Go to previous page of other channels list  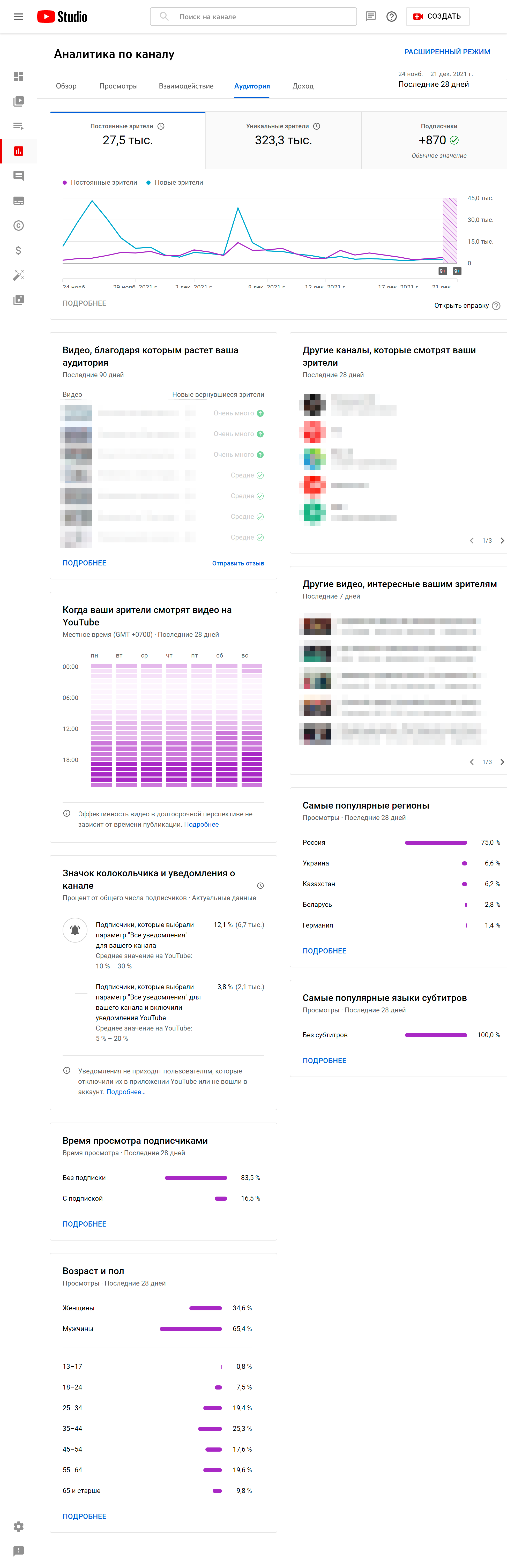click(472, 541)
